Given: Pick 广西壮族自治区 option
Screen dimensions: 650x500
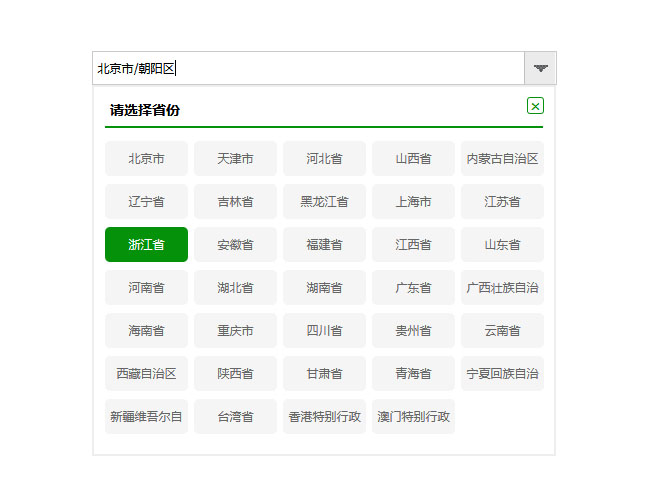Looking at the screenshot, I should (x=502, y=287).
